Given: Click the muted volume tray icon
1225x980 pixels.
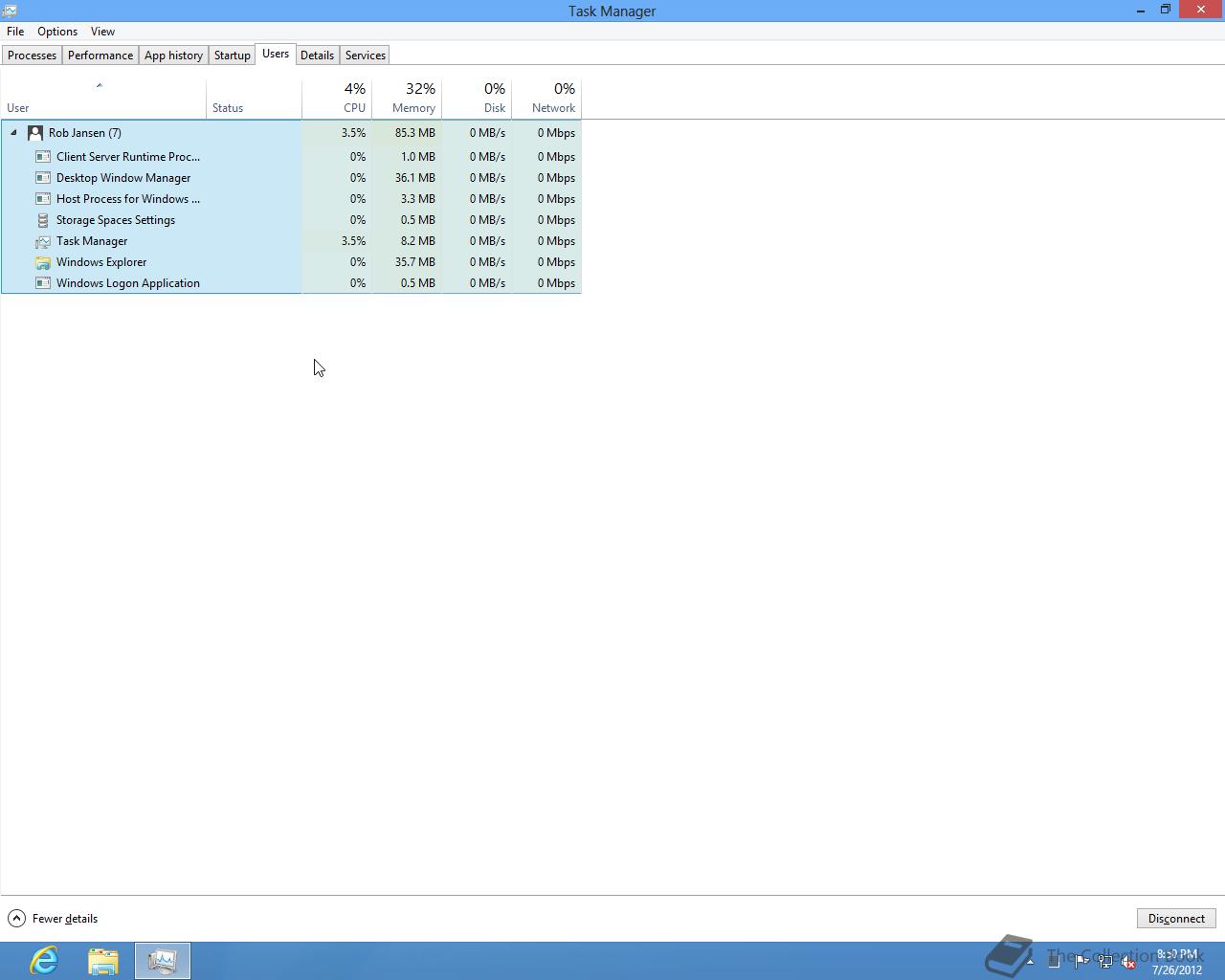Looking at the screenshot, I should pos(1129,962).
